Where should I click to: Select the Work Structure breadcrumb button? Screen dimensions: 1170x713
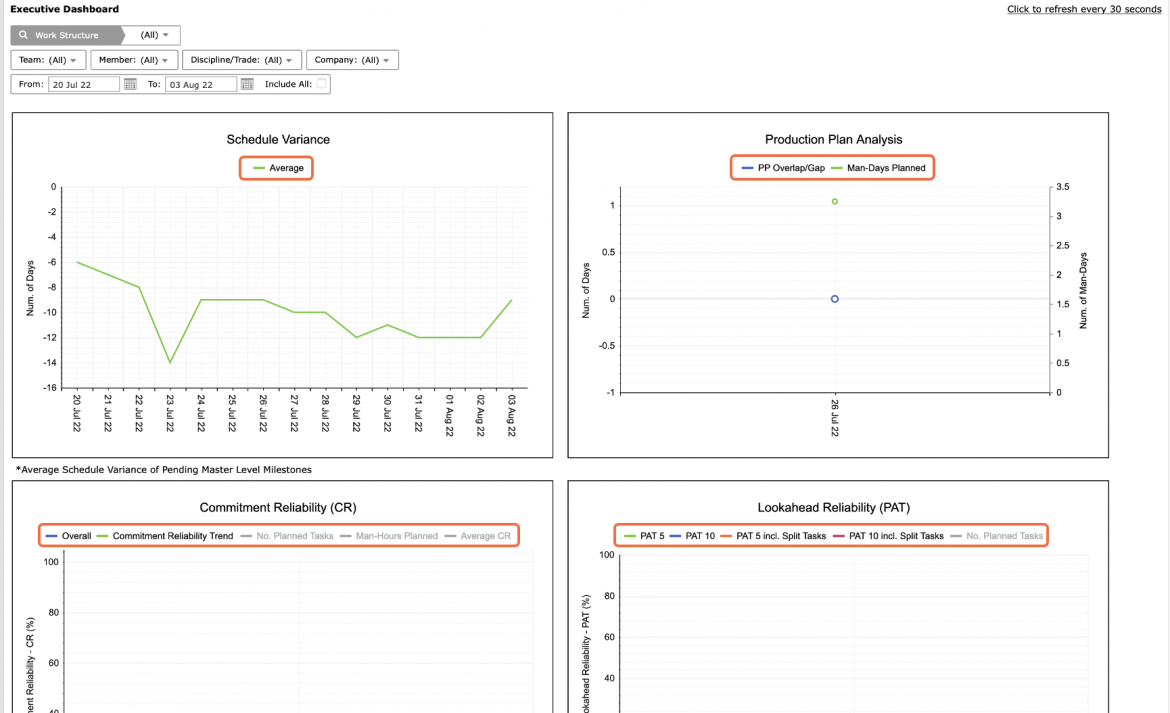pyautogui.click(x=66, y=35)
